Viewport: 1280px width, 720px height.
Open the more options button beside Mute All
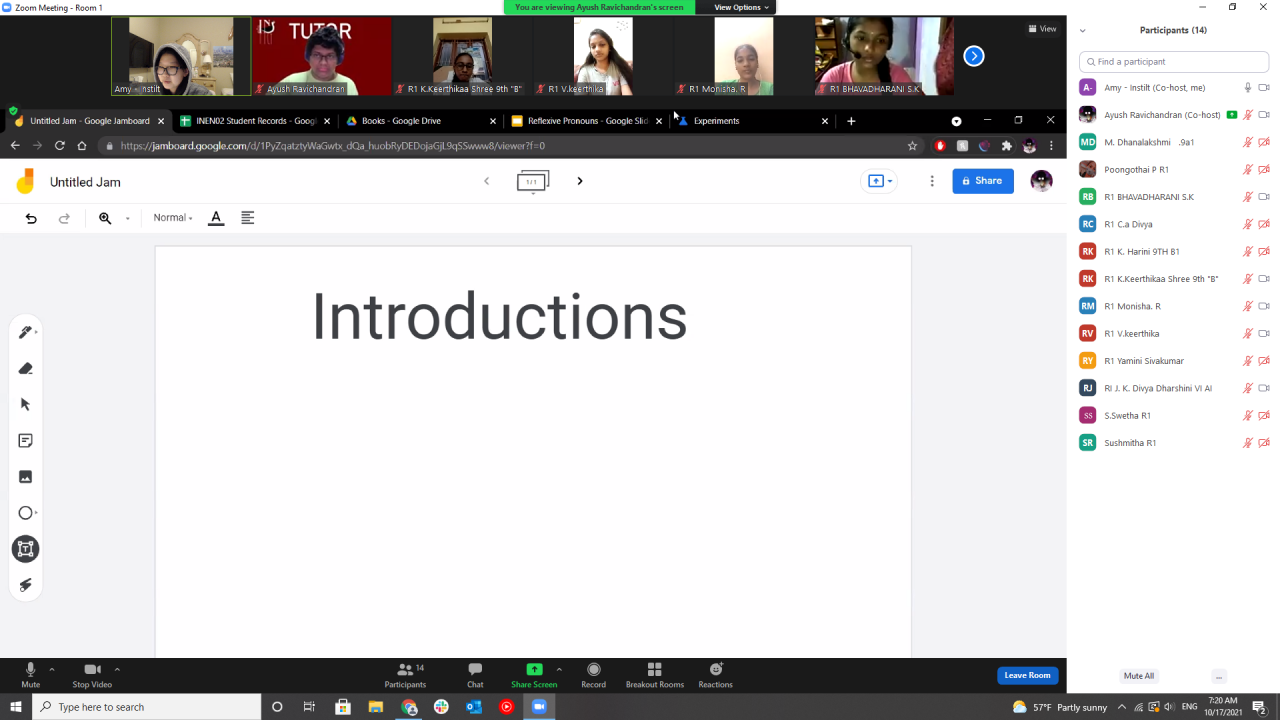[1218, 676]
